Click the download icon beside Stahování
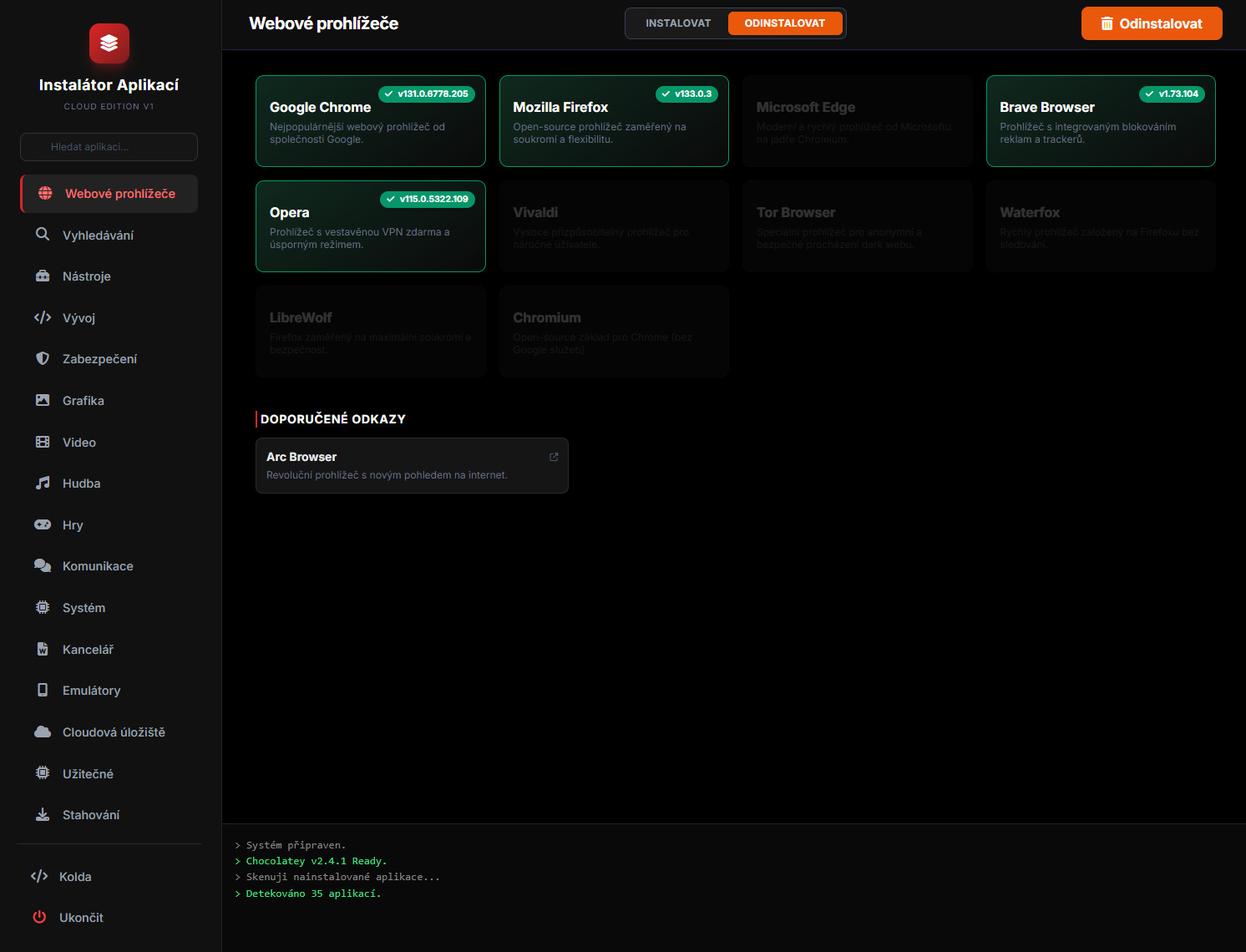This screenshot has height=952, width=1246. pos(43,815)
